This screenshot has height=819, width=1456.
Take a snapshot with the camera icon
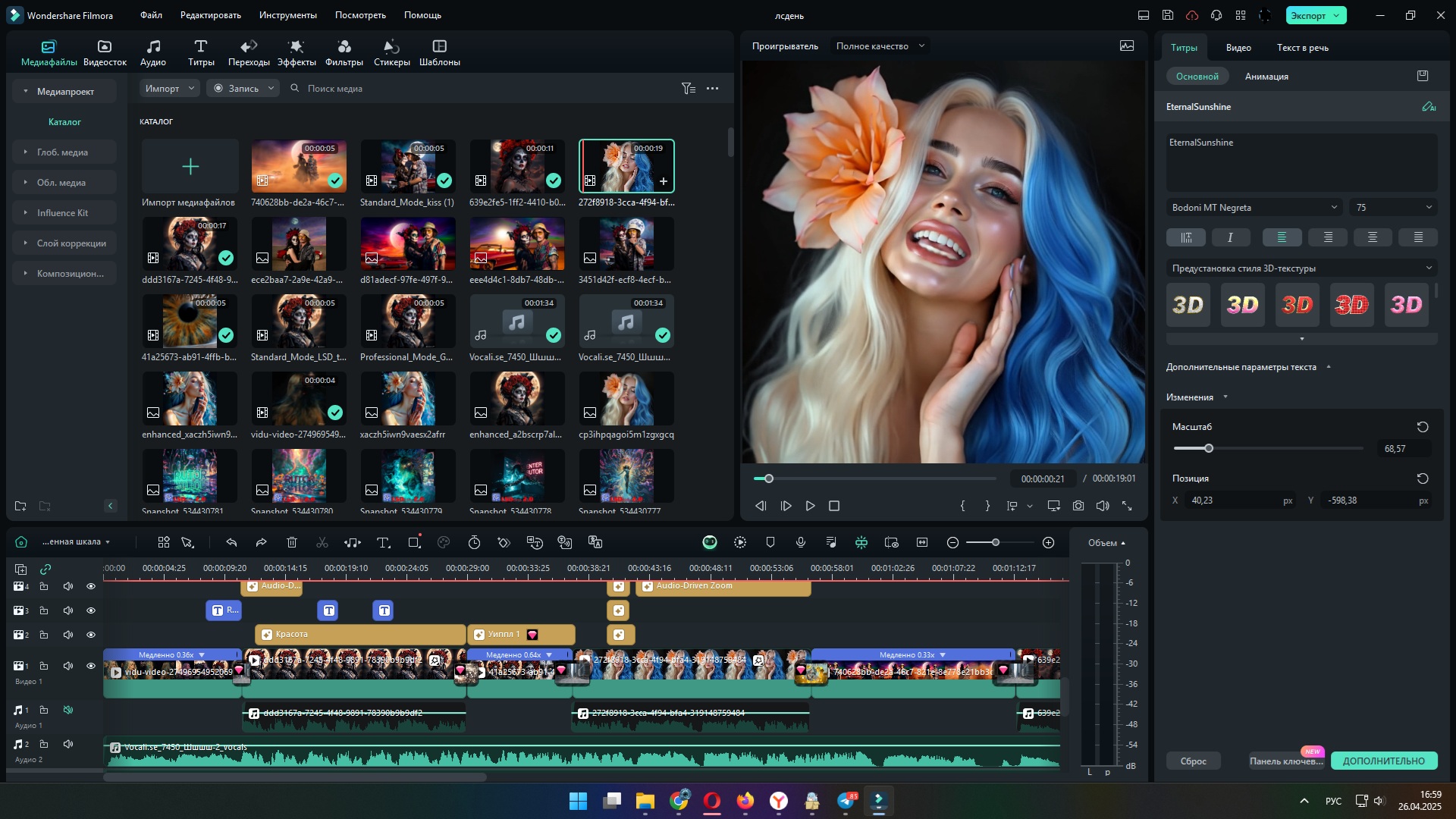(x=1078, y=506)
